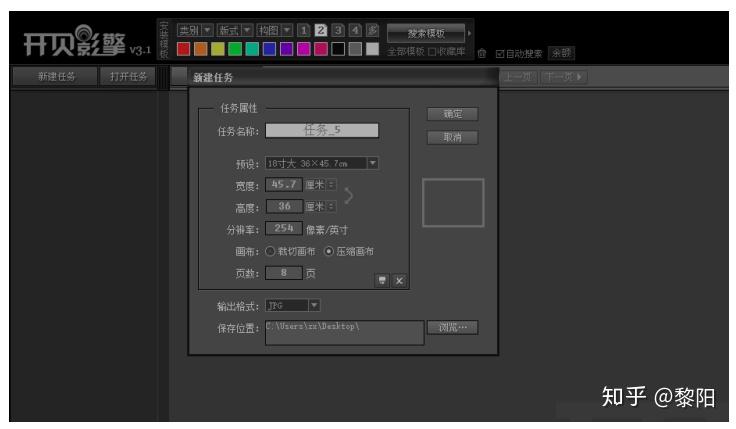
Task: Expand the 预设 preset dropdown
Action: (x=373, y=163)
